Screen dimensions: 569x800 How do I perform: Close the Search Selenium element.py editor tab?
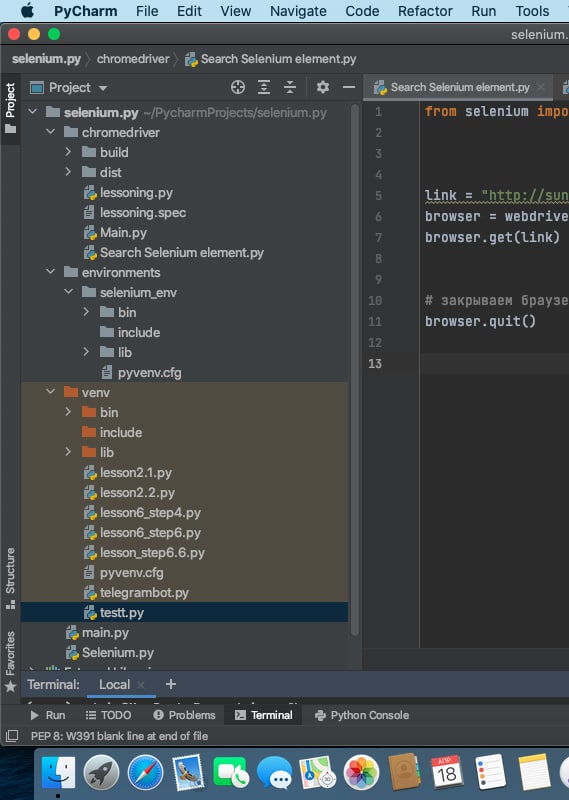coord(541,87)
